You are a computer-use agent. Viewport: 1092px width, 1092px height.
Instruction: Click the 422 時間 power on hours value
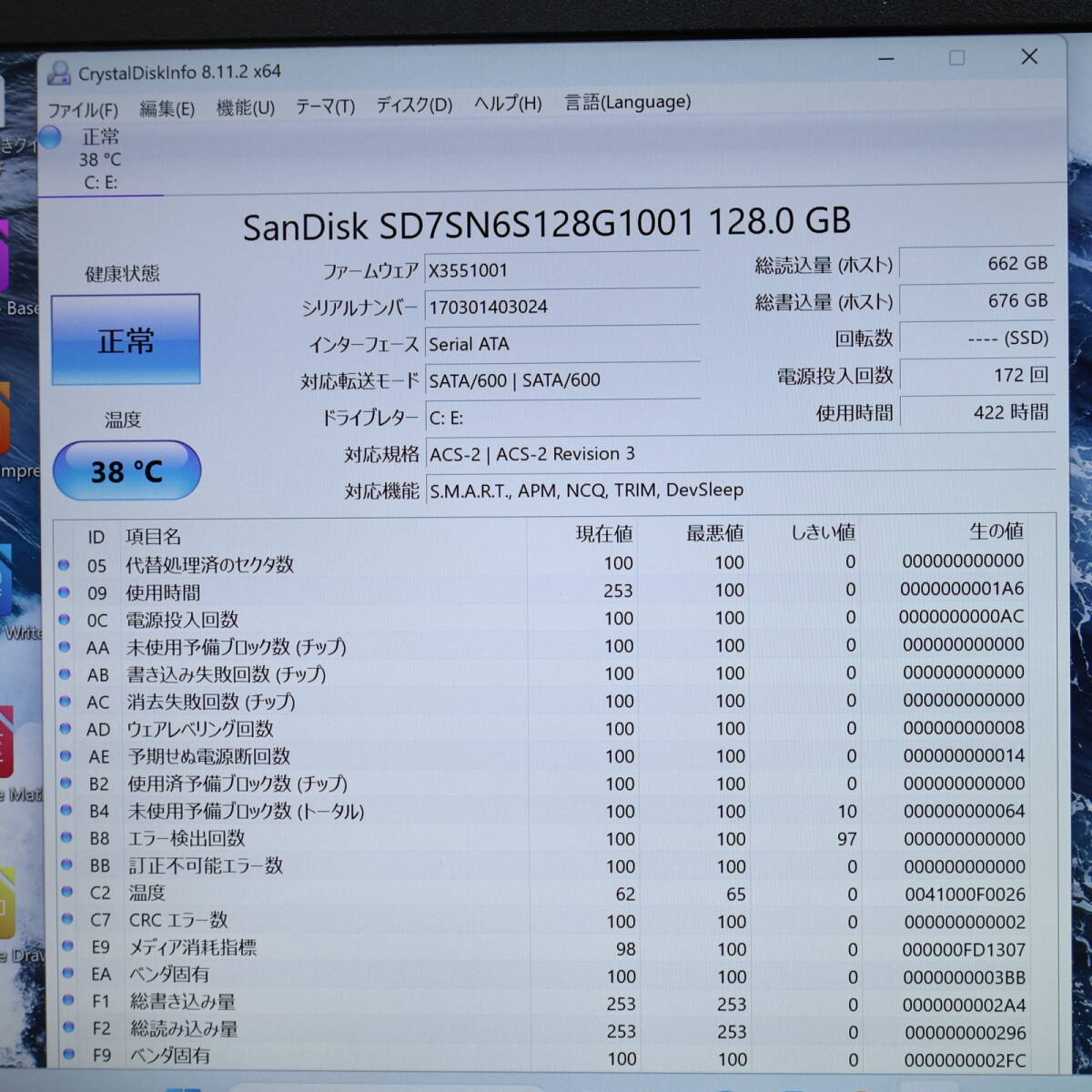(x=976, y=412)
